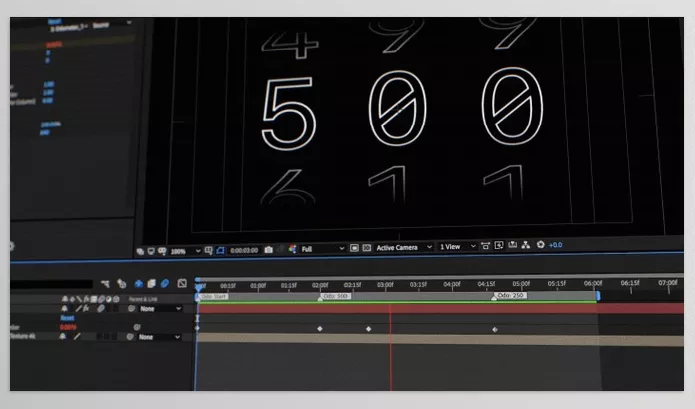The width and height of the screenshot is (695, 409).
Task: Click the 3D Layer column header icon
Action: tap(116, 299)
